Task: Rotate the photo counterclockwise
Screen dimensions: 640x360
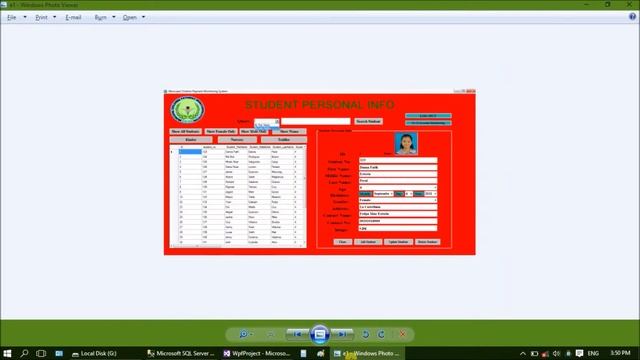Action: 365,334
